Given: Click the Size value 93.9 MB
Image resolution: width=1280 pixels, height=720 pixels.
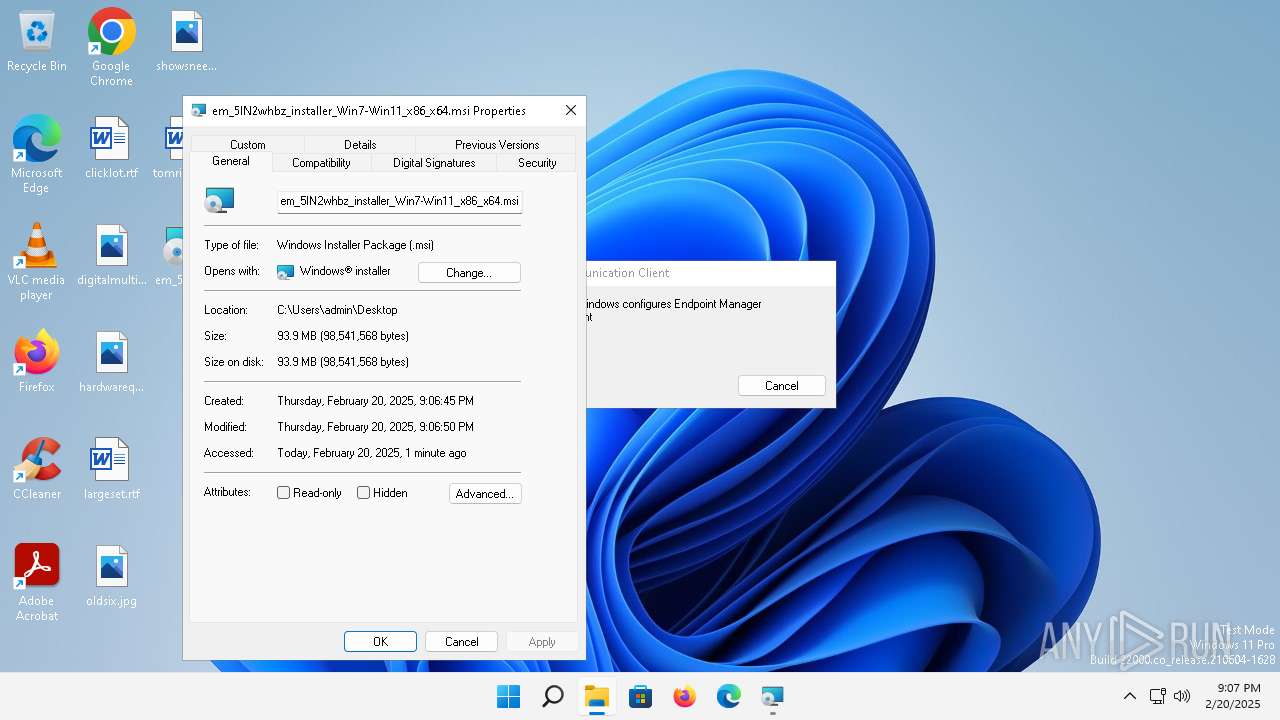Looking at the screenshot, I should click(343, 336).
